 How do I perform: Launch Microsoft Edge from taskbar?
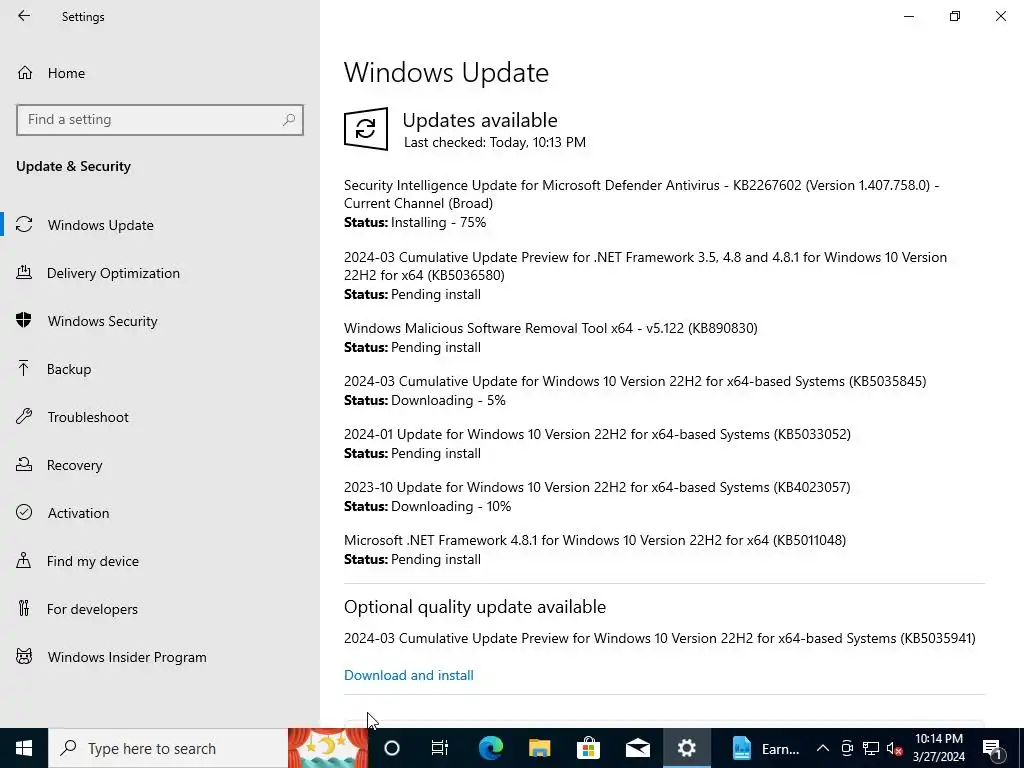[x=490, y=748]
